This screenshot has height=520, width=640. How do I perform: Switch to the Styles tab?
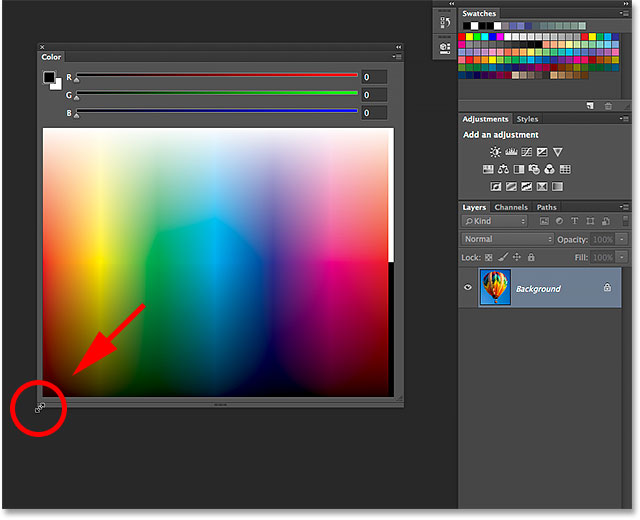527,119
